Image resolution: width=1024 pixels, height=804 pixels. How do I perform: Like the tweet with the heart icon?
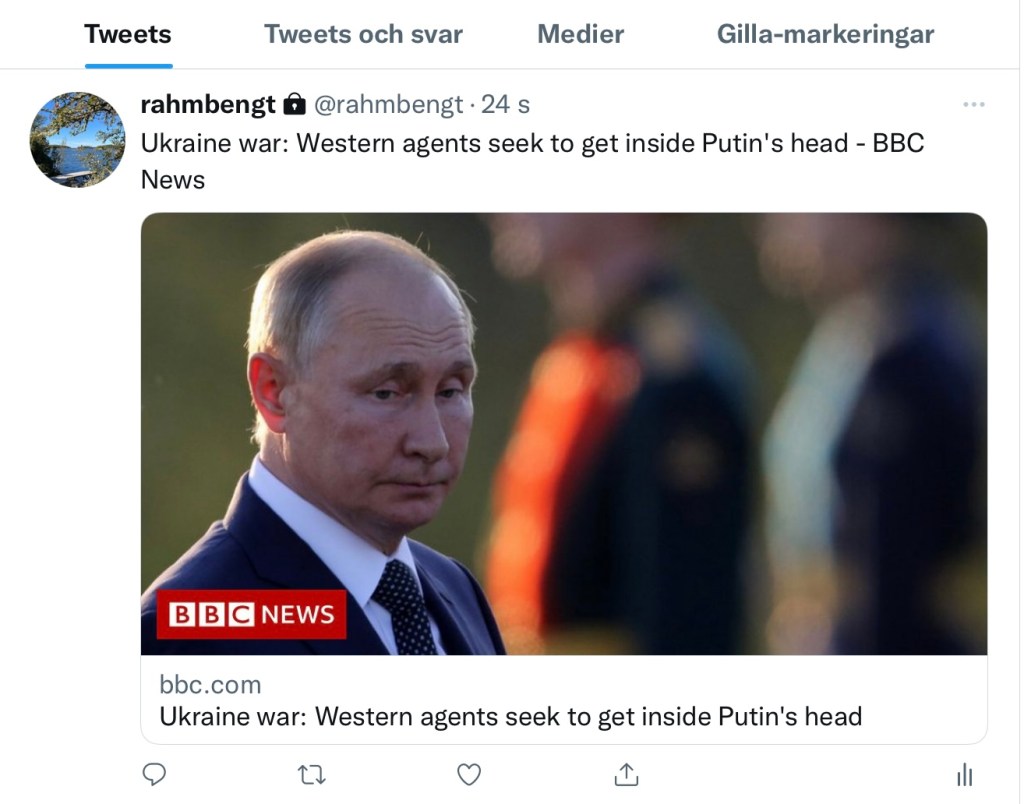(469, 774)
